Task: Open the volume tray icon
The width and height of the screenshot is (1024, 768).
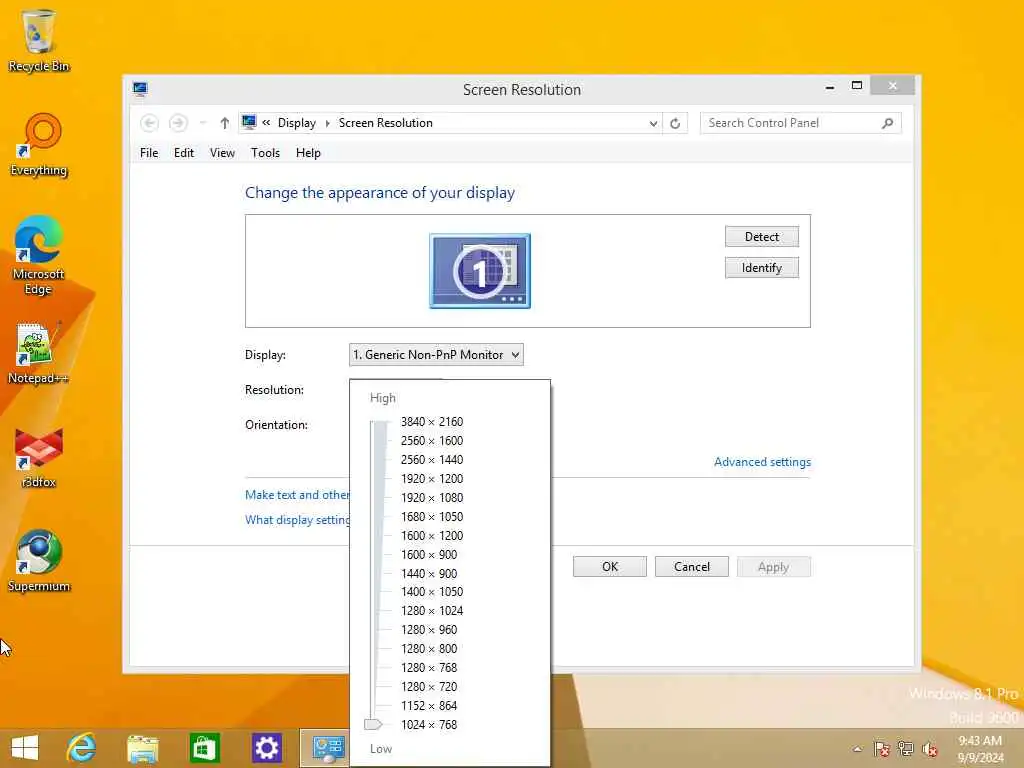Action: click(930, 748)
